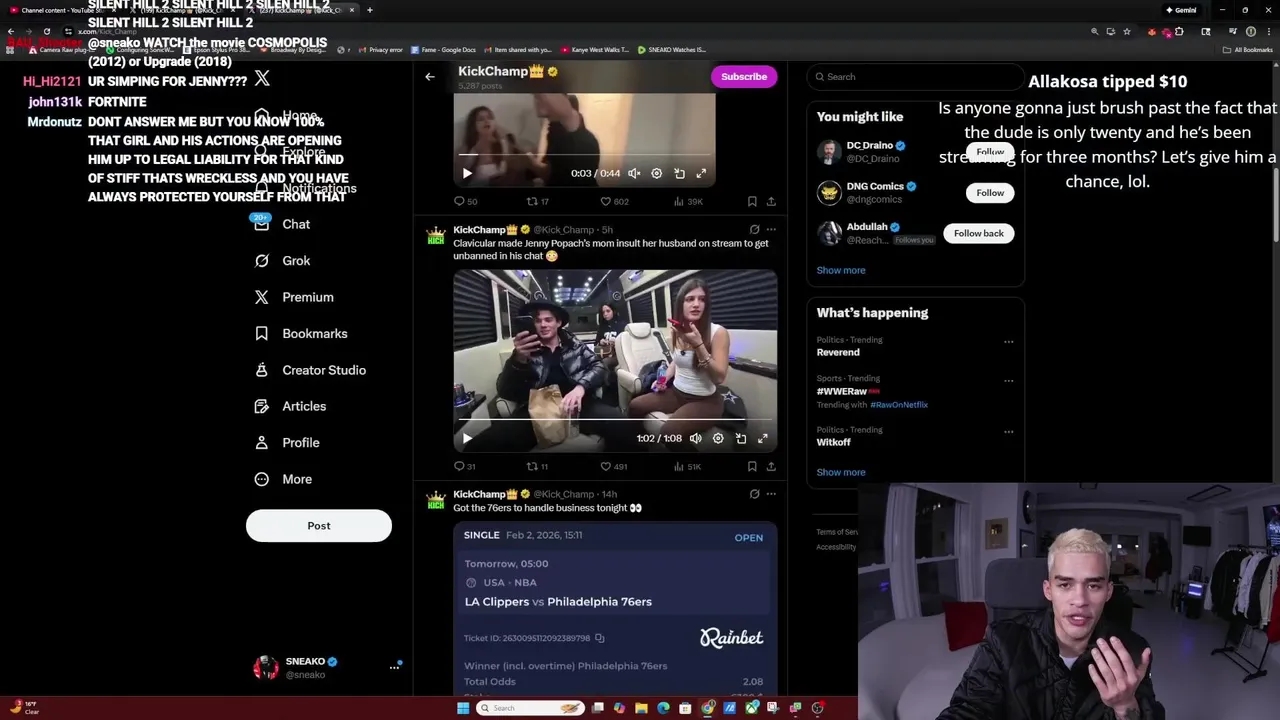1280x720 pixels.
Task: Open more options on the 76ers post
Action: (x=770, y=494)
